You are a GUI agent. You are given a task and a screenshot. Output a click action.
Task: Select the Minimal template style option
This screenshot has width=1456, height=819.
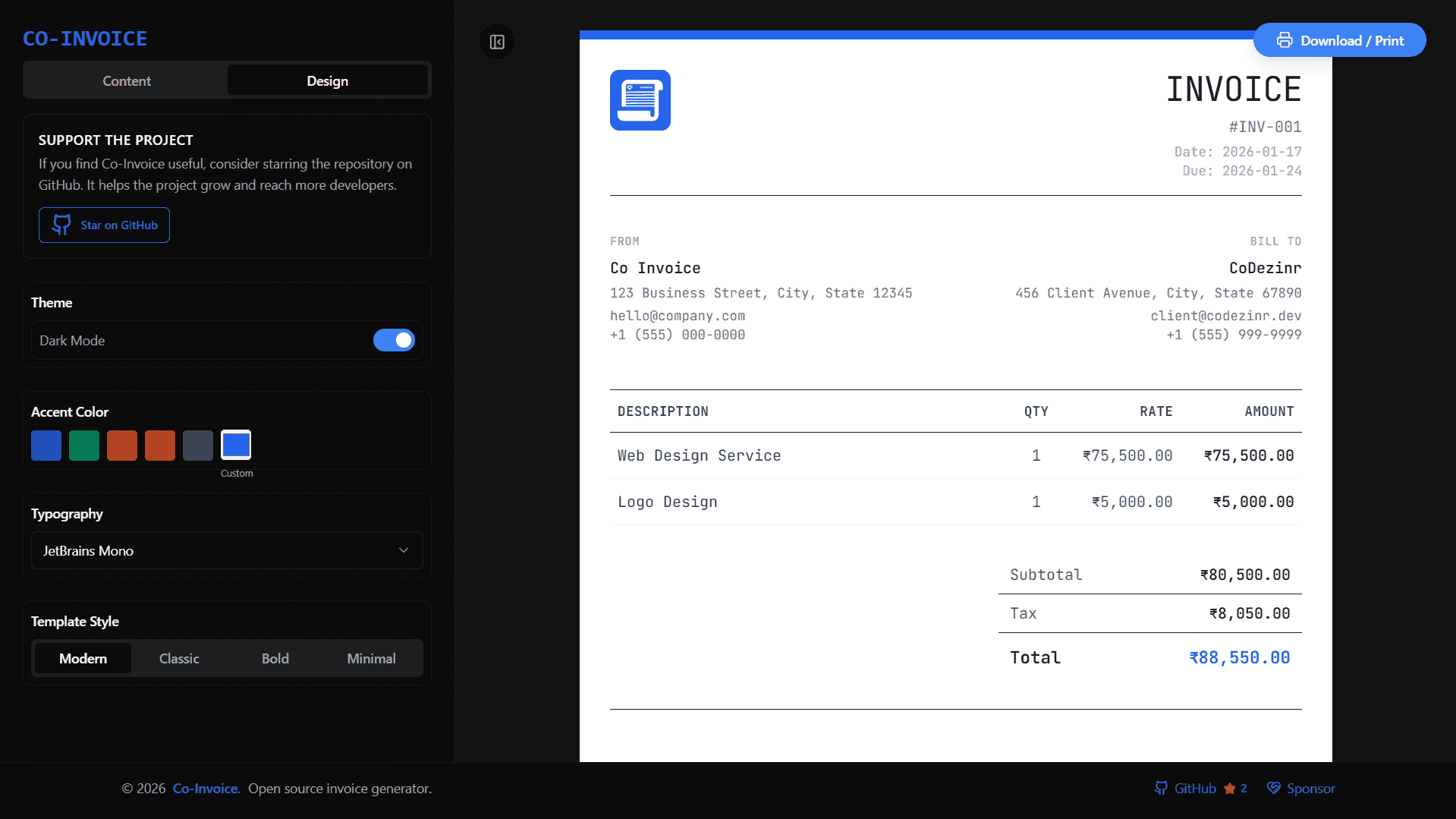(x=371, y=658)
